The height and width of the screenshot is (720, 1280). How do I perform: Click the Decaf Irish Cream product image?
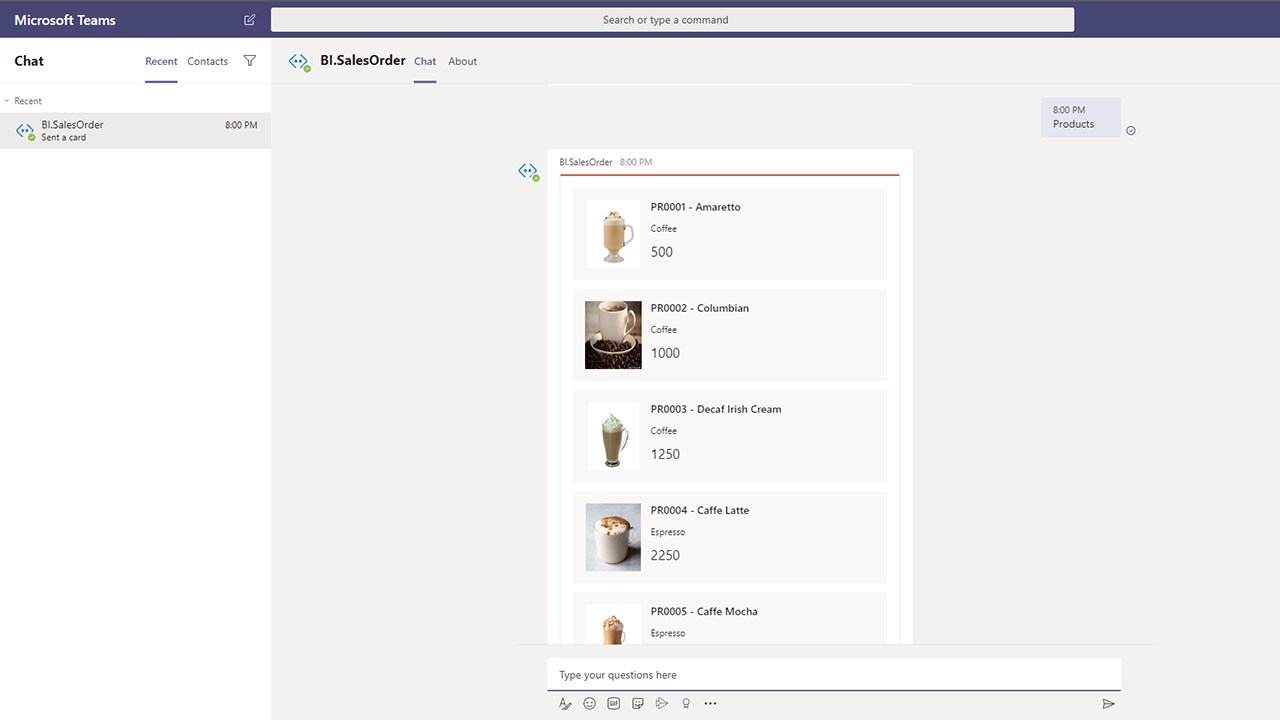click(x=613, y=436)
